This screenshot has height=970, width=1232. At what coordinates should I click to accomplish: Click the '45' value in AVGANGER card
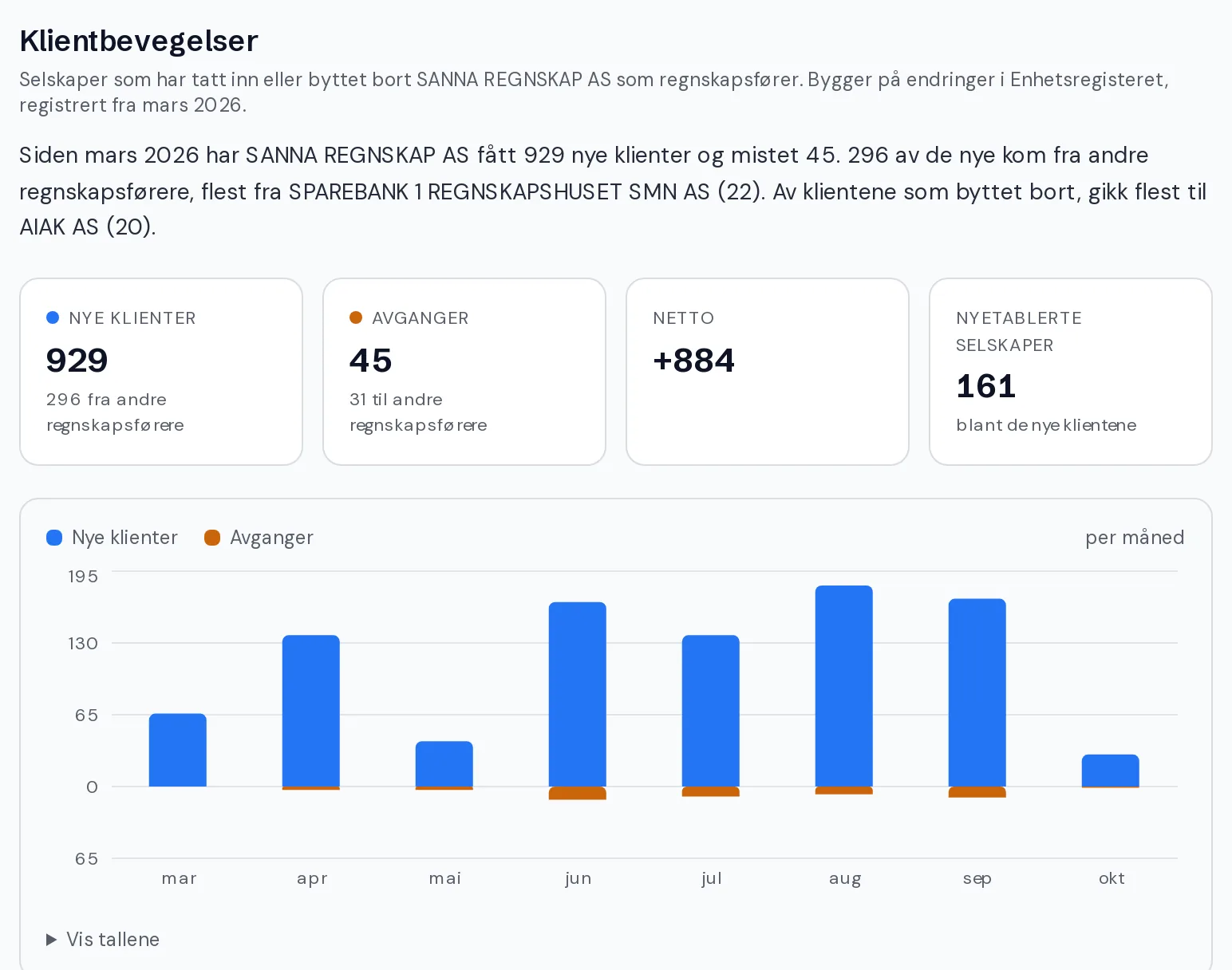(x=371, y=361)
